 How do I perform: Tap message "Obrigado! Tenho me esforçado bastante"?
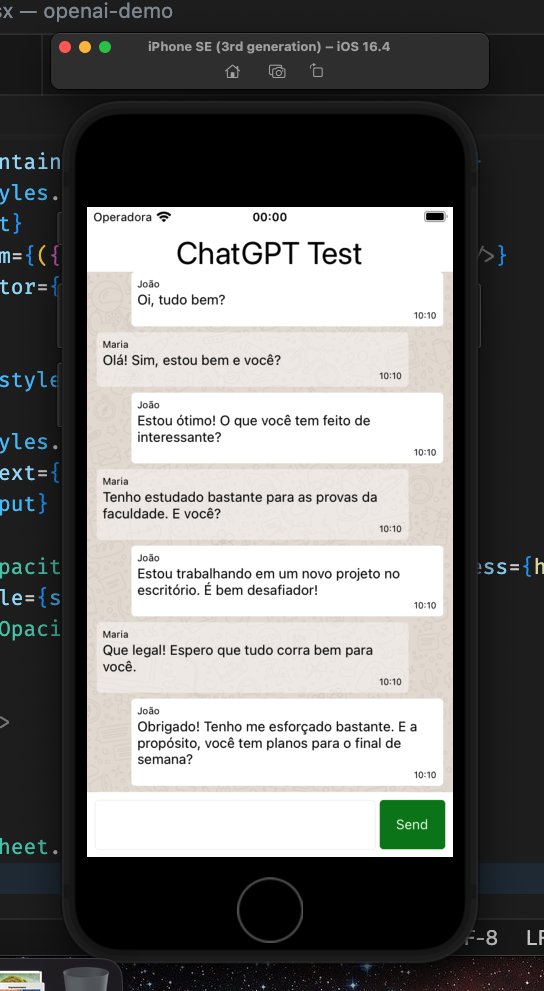click(x=287, y=742)
